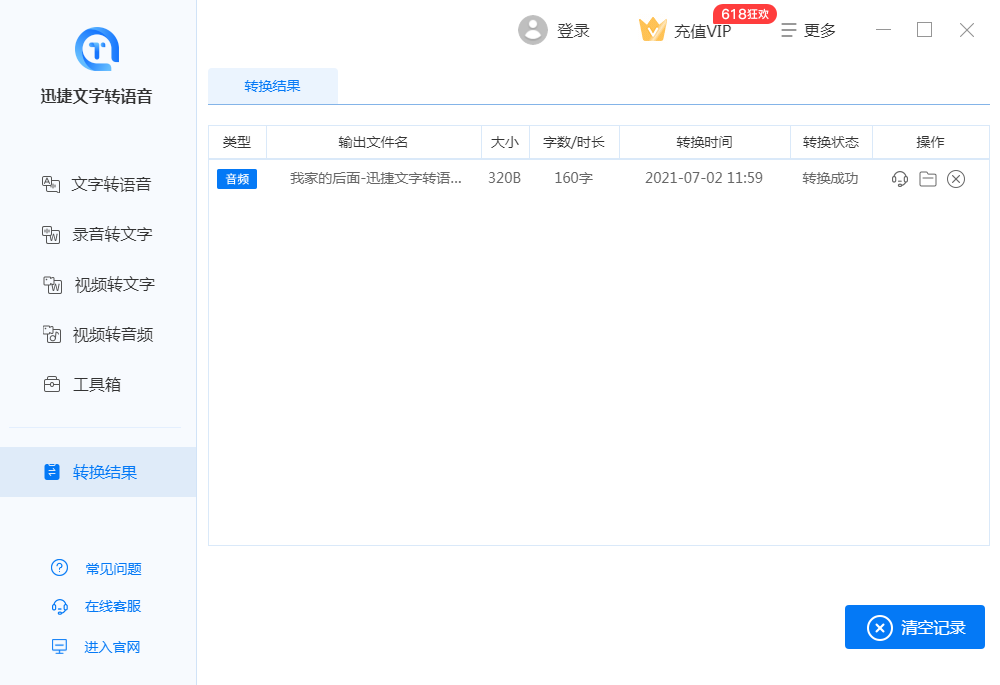
Task: Open the 在线客服 link
Action: 113,606
